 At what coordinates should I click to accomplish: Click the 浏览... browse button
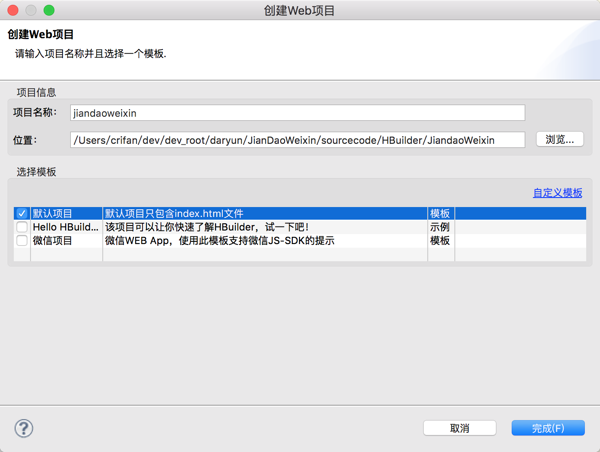click(559, 139)
